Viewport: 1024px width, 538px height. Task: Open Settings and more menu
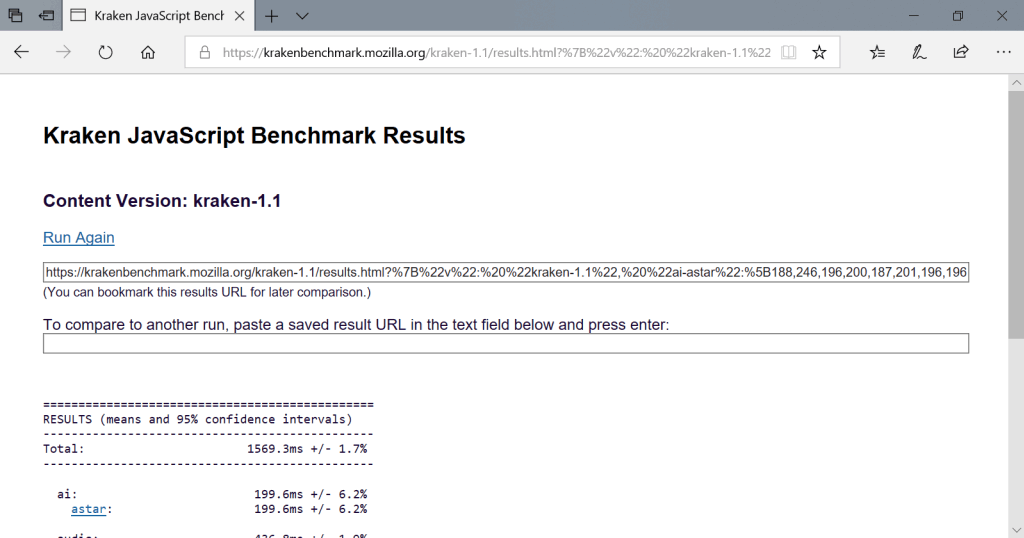(1003, 52)
